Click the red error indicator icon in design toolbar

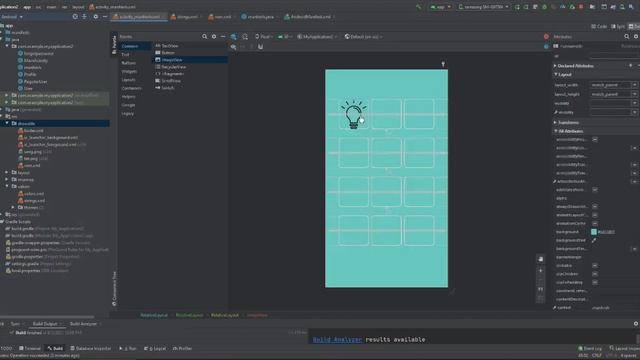click(546, 37)
